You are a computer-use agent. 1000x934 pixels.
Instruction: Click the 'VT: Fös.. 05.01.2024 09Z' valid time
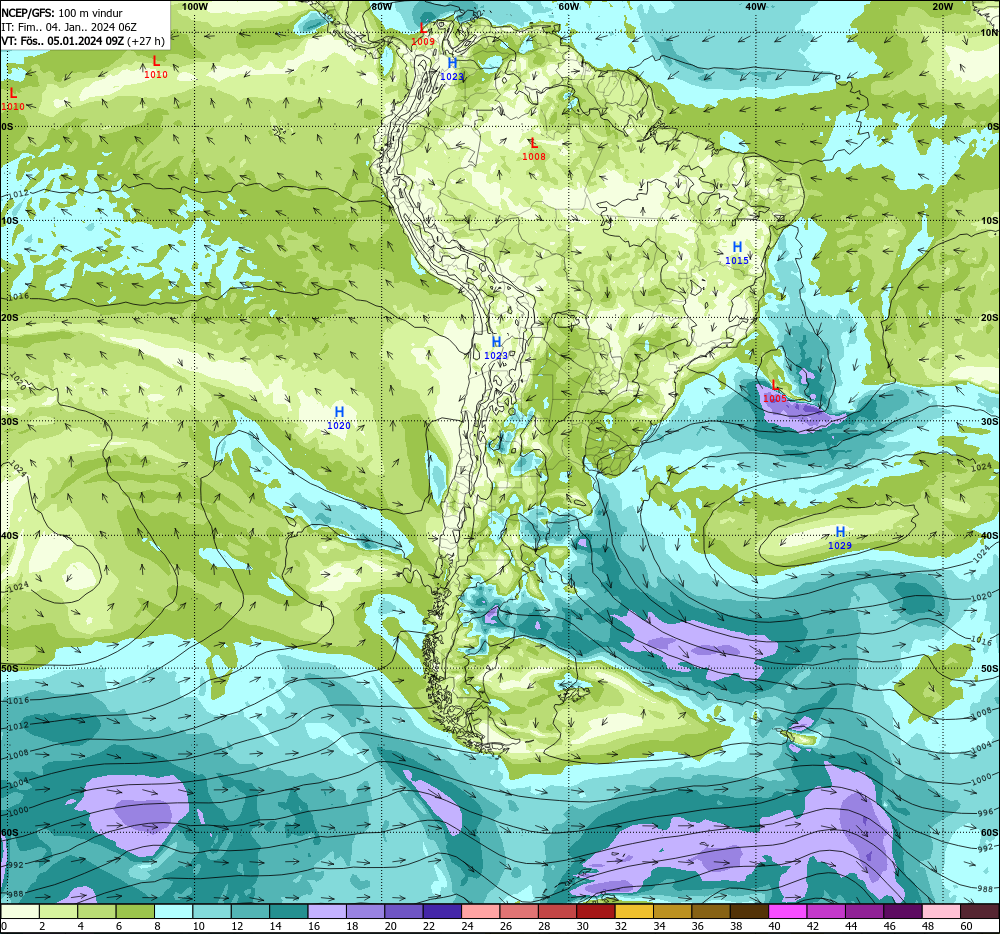pos(62,41)
